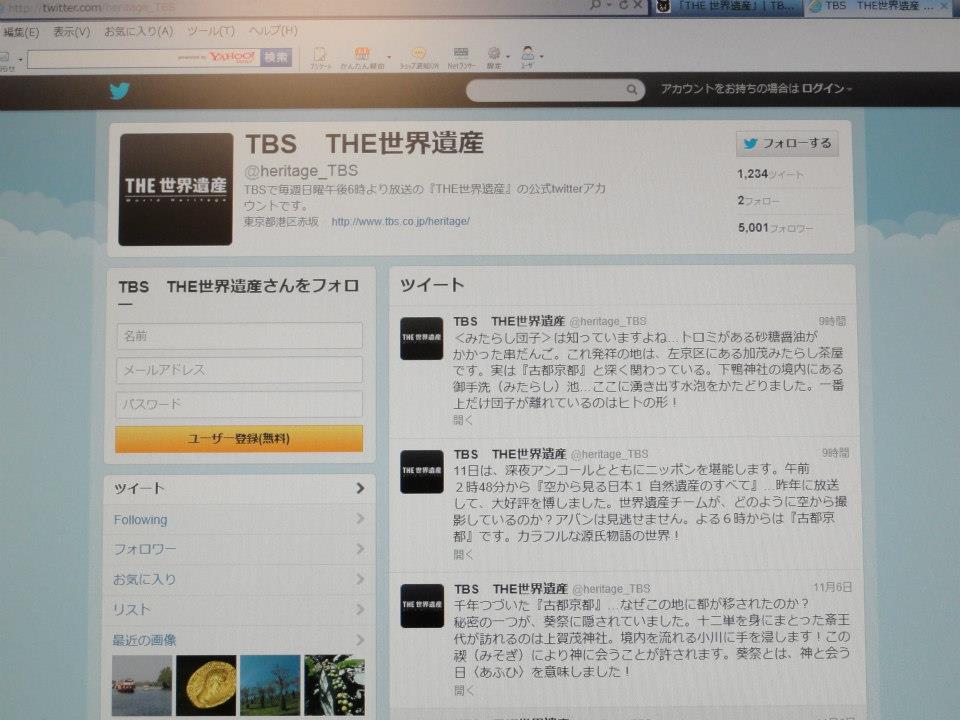This screenshot has width=960, height=720.
Task: Open the green berries plant thumbnail
Action: (x=334, y=685)
